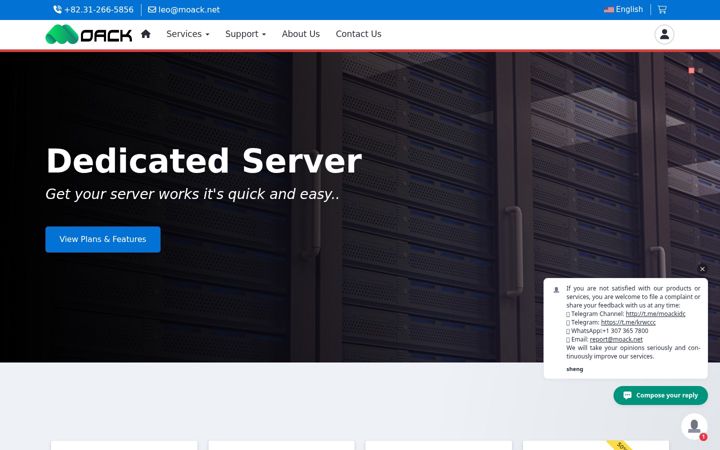Click the leo@moack.net email link
Screen dimensions: 720x450
184,9
